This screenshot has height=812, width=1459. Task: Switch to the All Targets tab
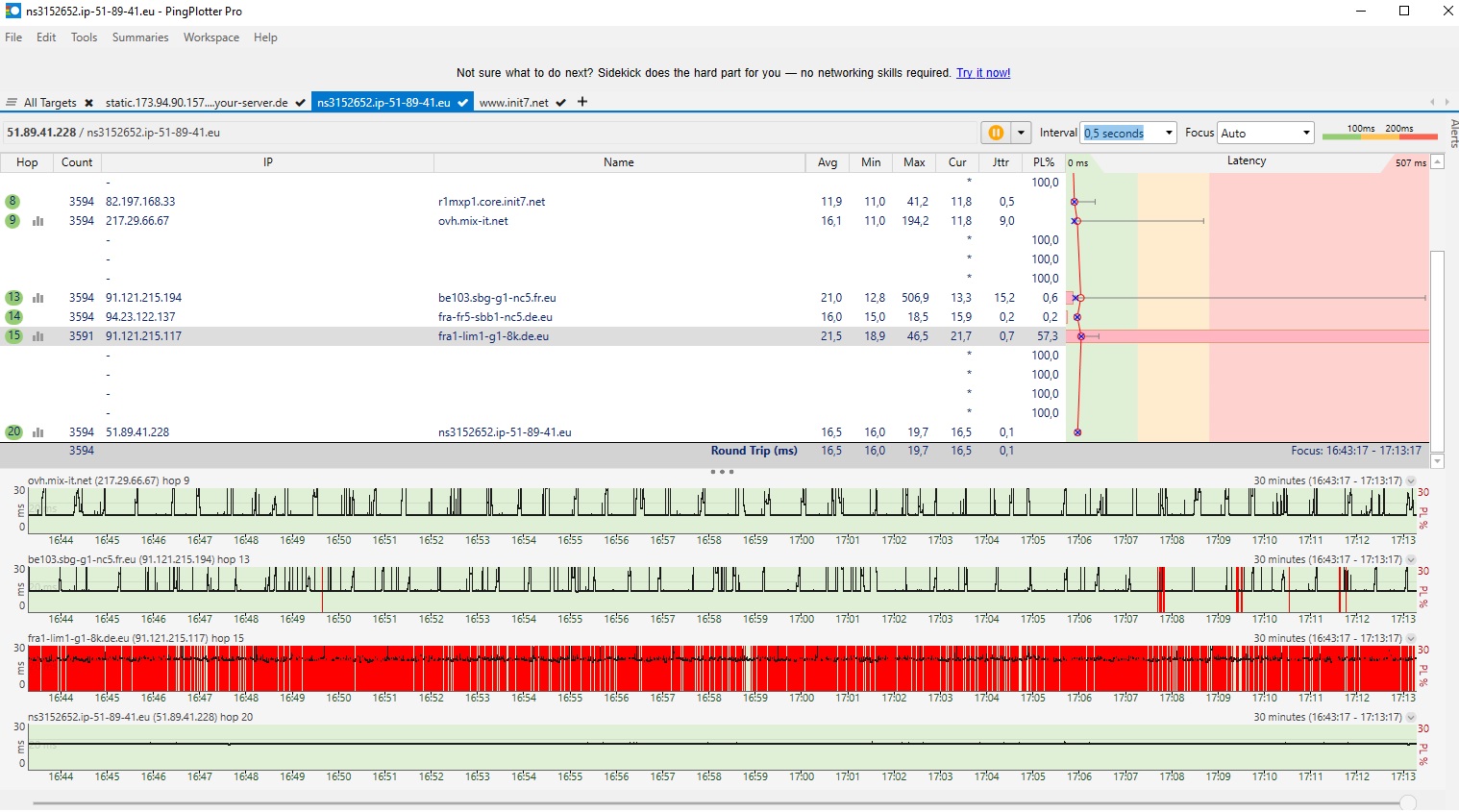50,103
